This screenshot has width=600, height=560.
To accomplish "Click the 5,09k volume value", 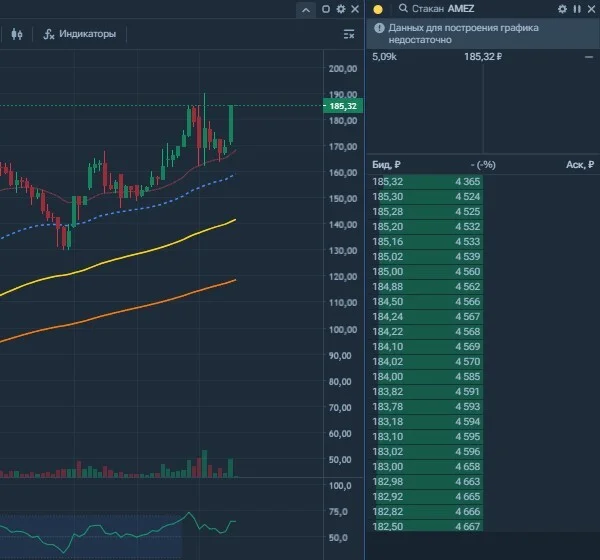I will point(385,57).
